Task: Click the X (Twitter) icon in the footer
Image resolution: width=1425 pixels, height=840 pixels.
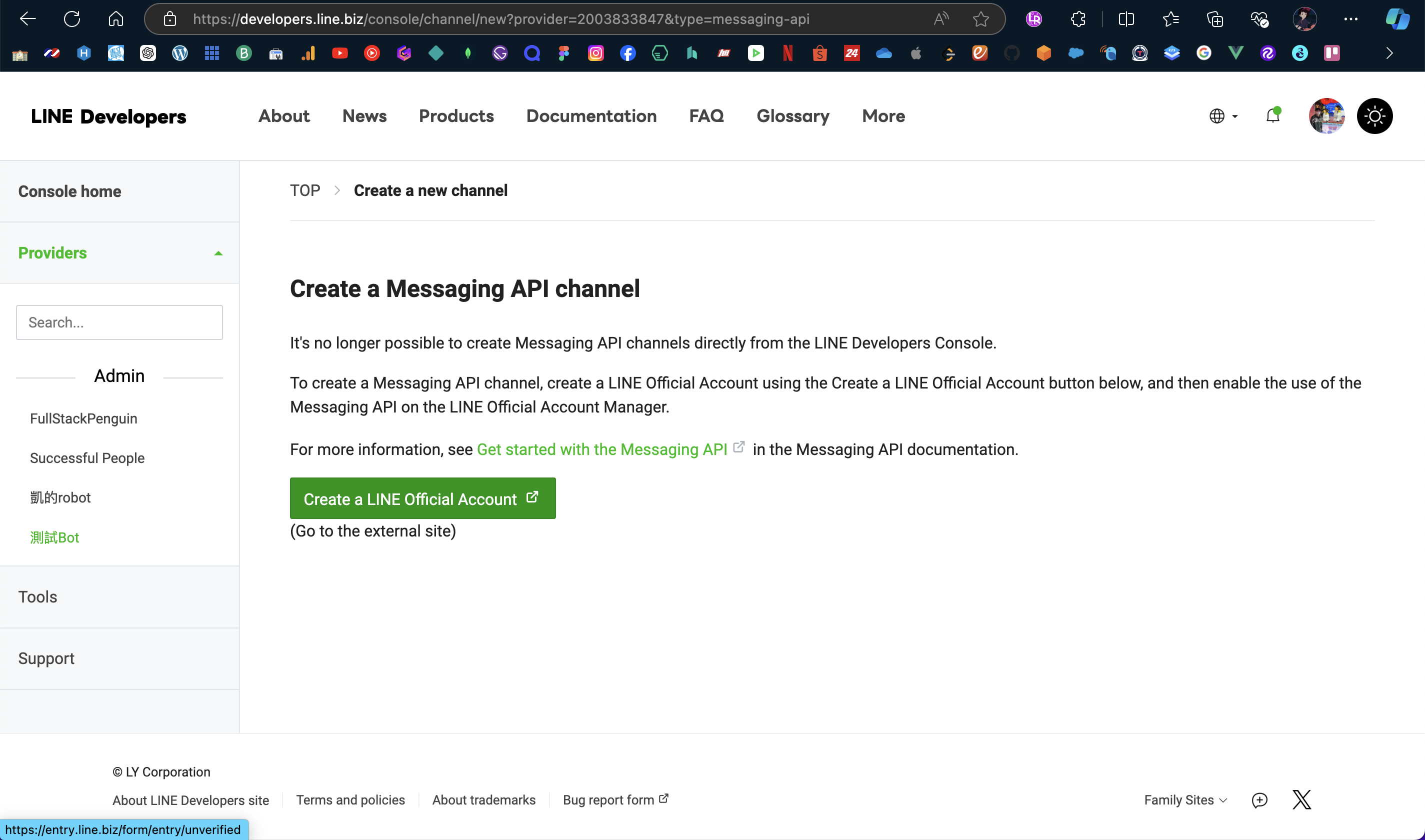Action: coord(1301,799)
